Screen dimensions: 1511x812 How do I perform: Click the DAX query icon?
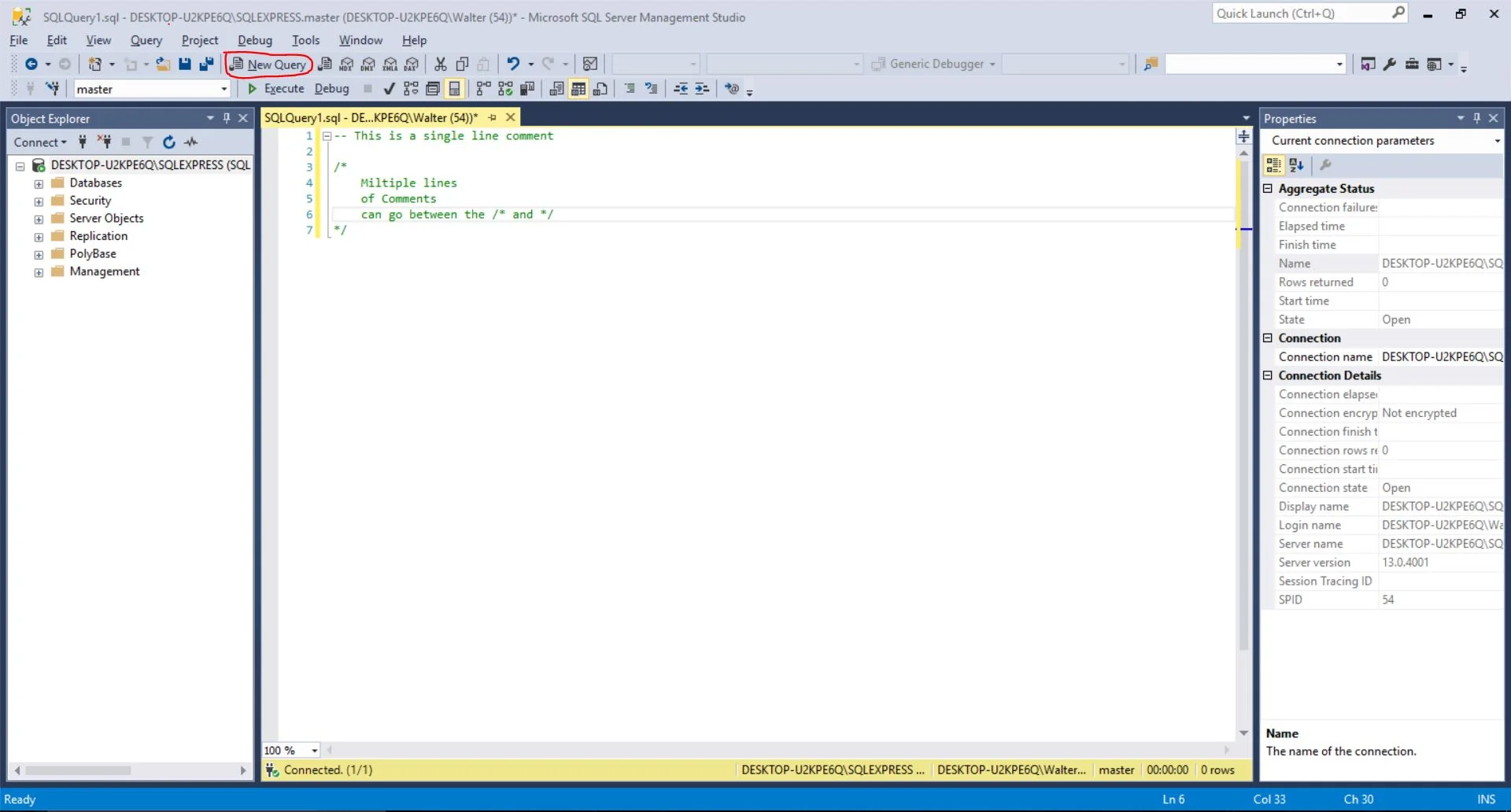tap(412, 65)
